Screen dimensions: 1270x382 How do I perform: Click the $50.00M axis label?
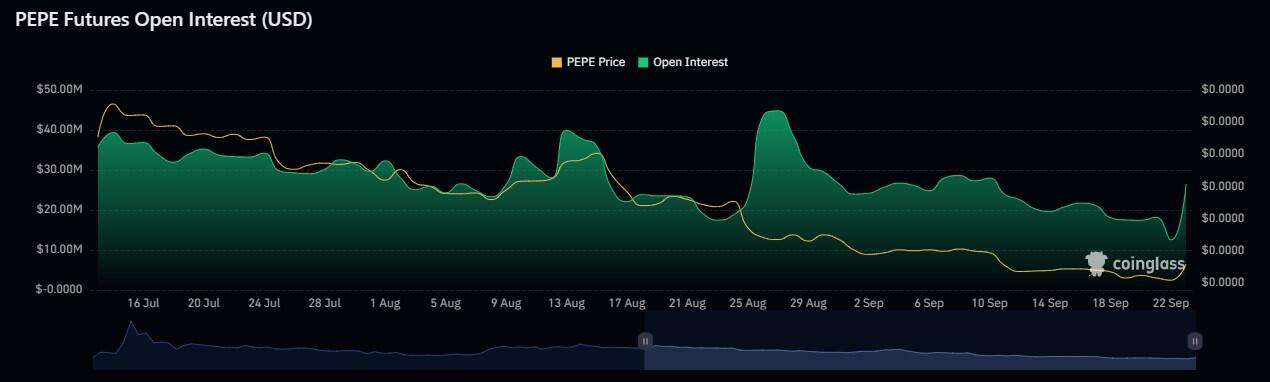tap(60, 89)
